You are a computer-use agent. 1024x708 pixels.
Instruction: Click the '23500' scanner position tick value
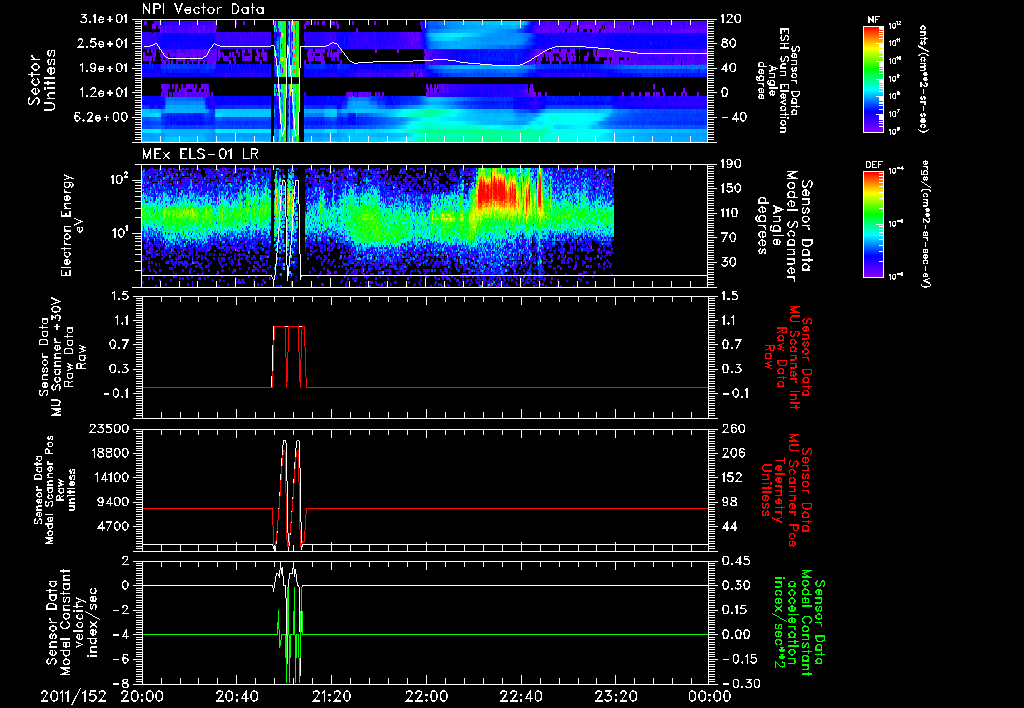point(110,428)
